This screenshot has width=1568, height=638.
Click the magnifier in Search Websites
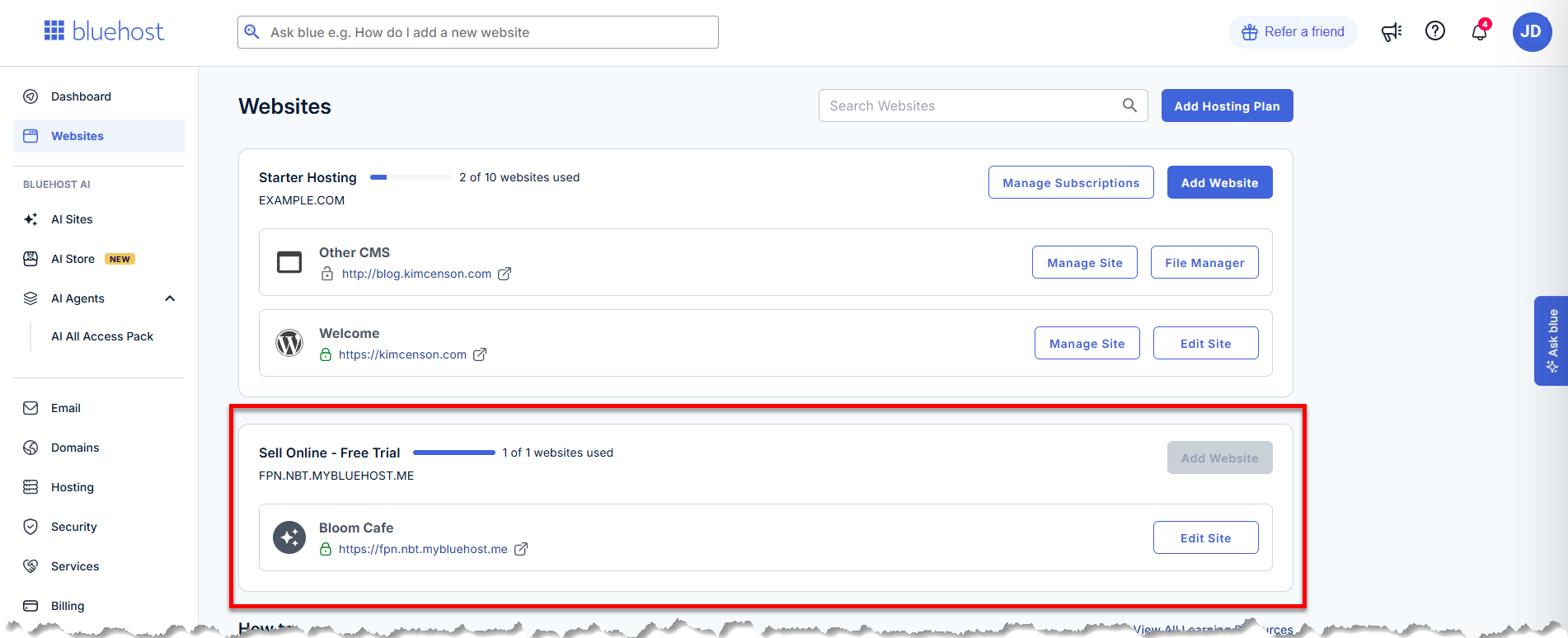click(1129, 106)
